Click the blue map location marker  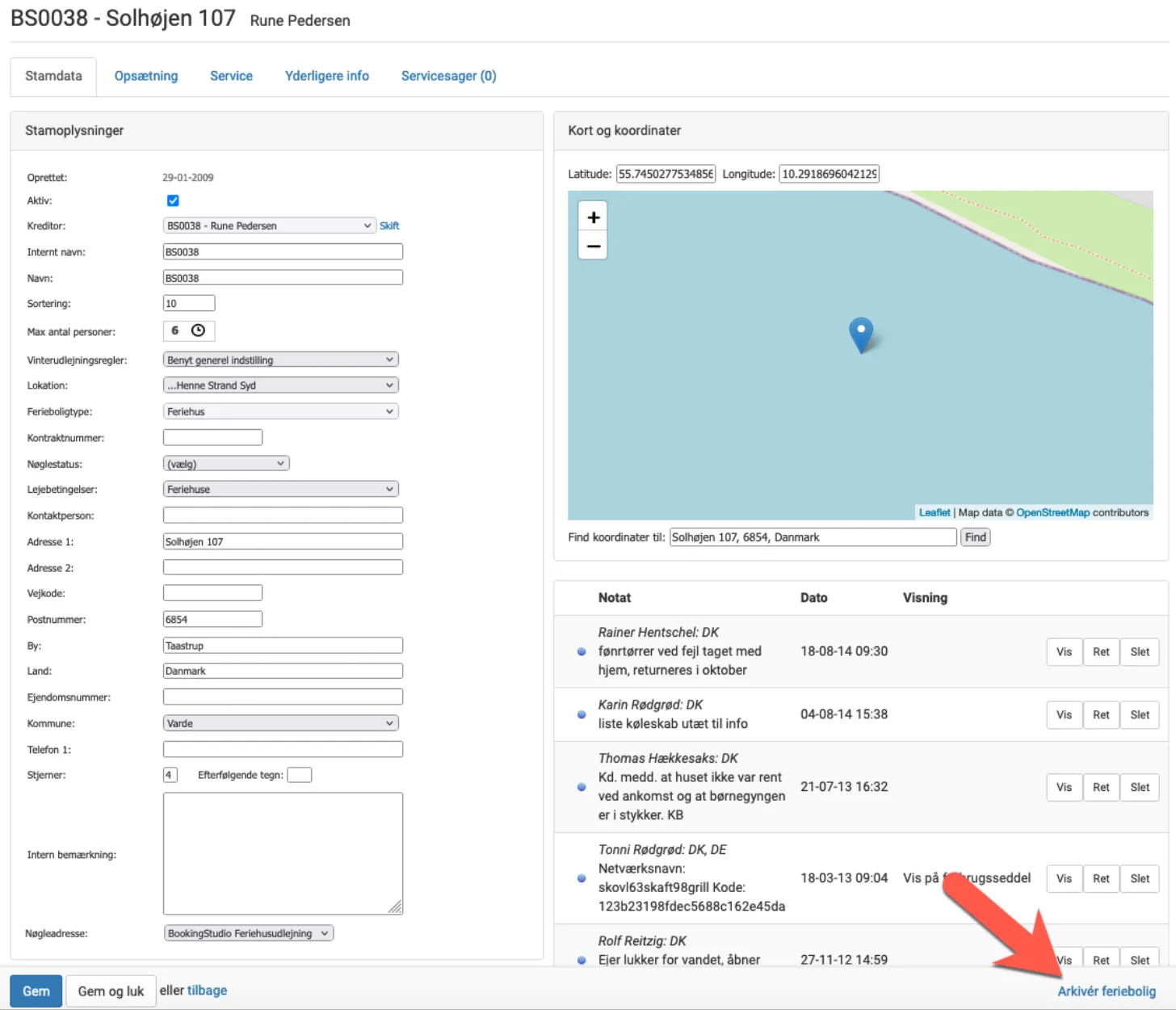click(861, 333)
